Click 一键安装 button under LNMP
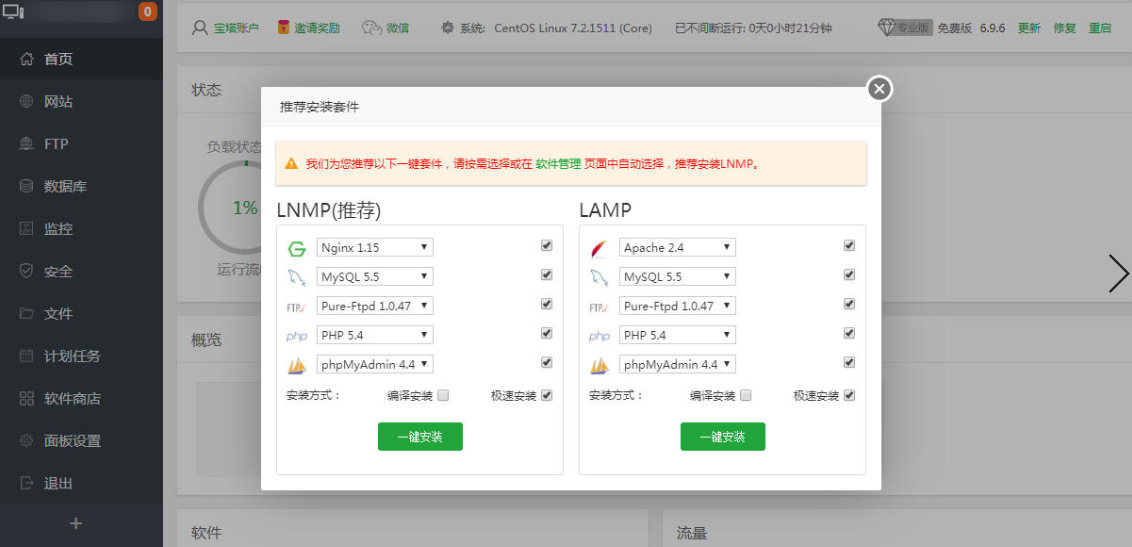Image resolution: width=1132 pixels, height=547 pixels. click(420, 437)
